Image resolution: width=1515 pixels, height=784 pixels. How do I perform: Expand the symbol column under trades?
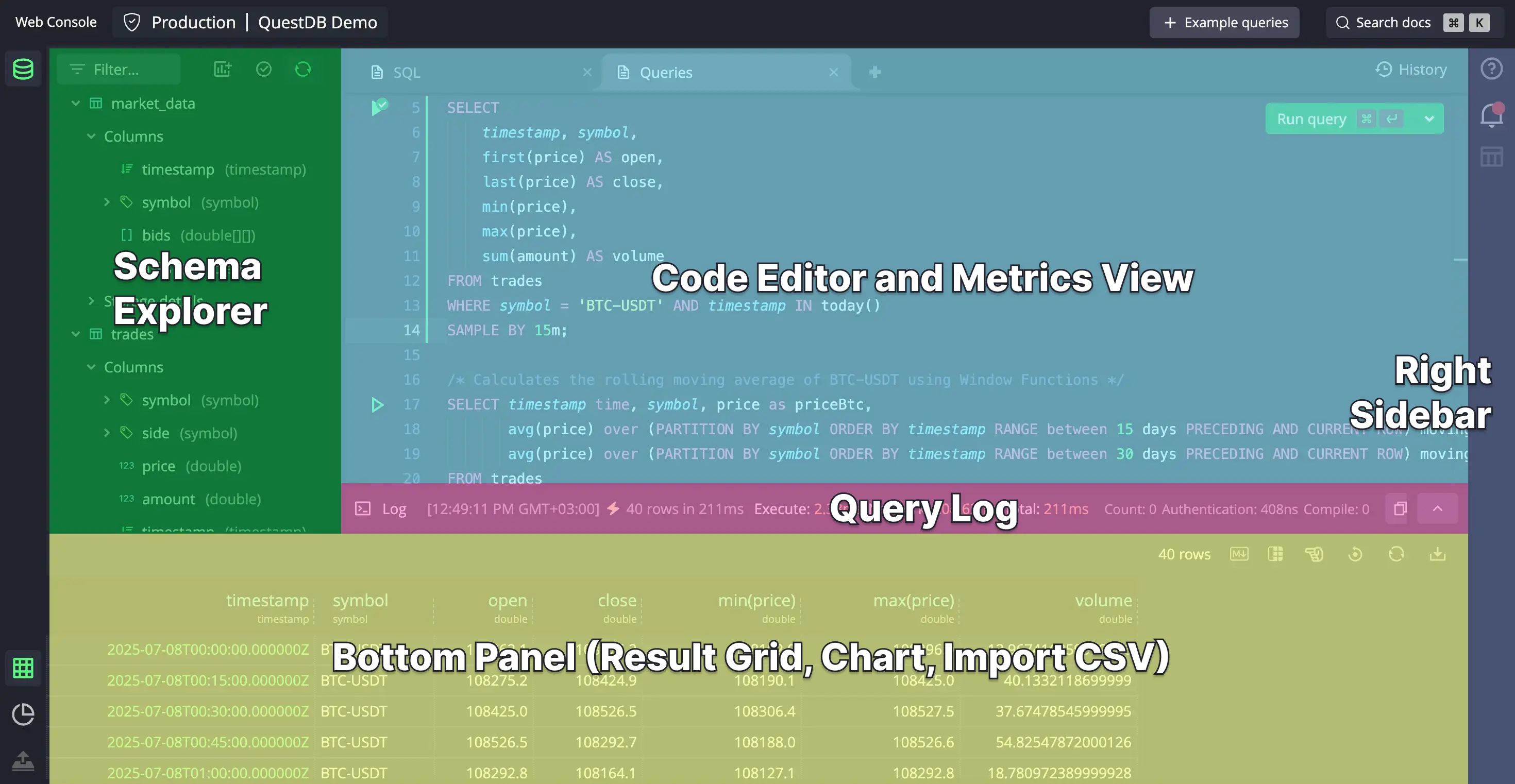pyautogui.click(x=107, y=400)
